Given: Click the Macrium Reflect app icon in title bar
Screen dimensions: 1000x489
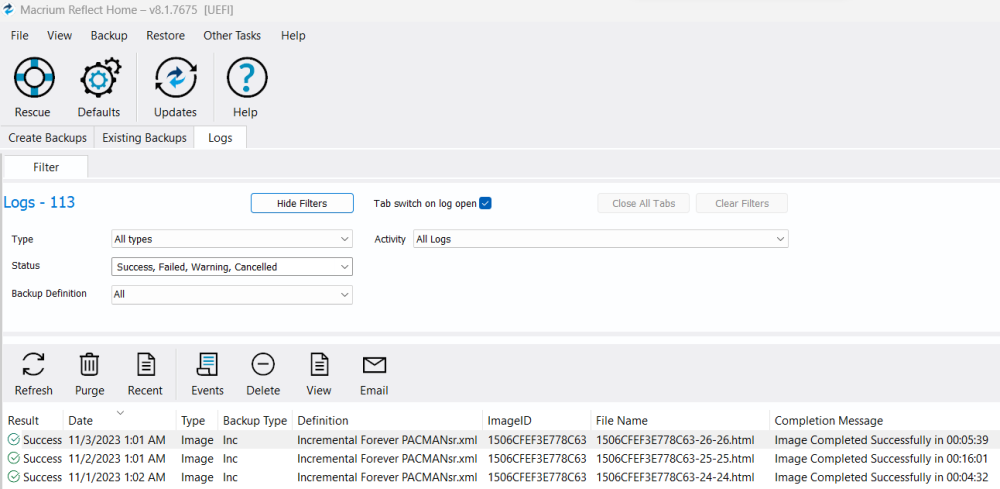Looking at the screenshot, I should (x=9, y=10).
